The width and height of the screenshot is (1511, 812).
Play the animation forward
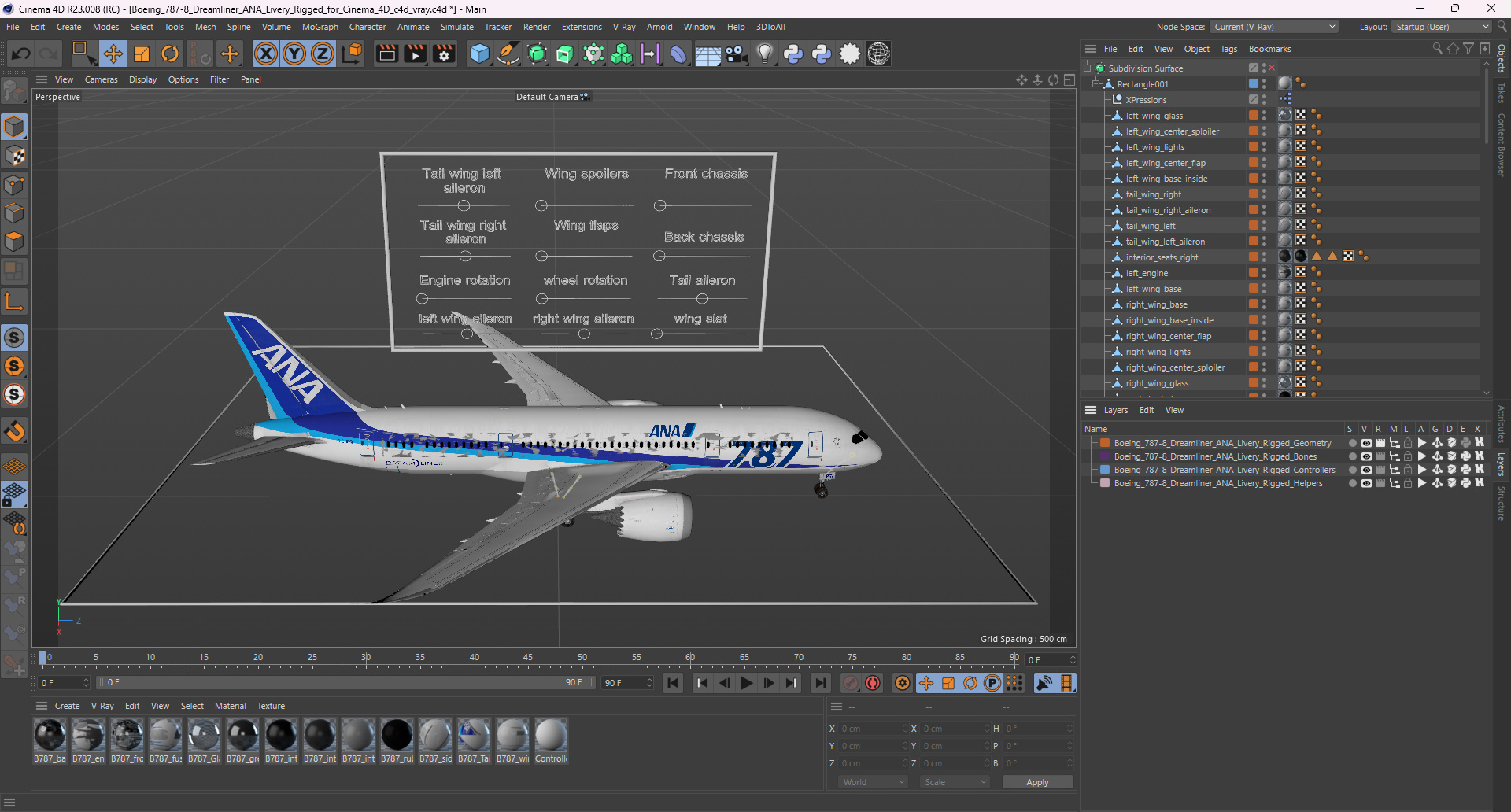(747, 683)
